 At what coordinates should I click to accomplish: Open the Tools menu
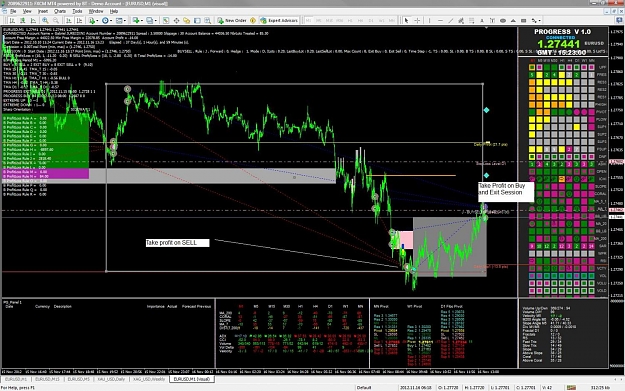[x=77, y=11]
